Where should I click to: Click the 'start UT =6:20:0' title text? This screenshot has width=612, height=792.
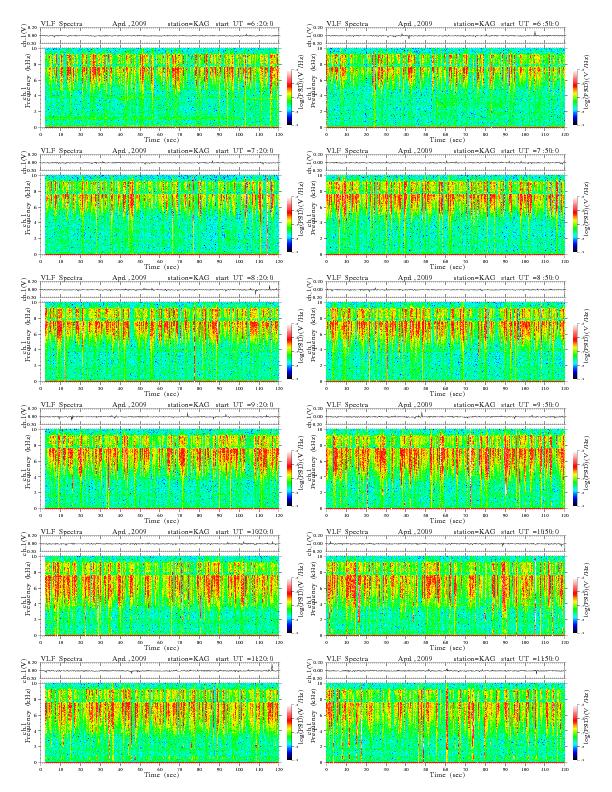(x=245, y=24)
